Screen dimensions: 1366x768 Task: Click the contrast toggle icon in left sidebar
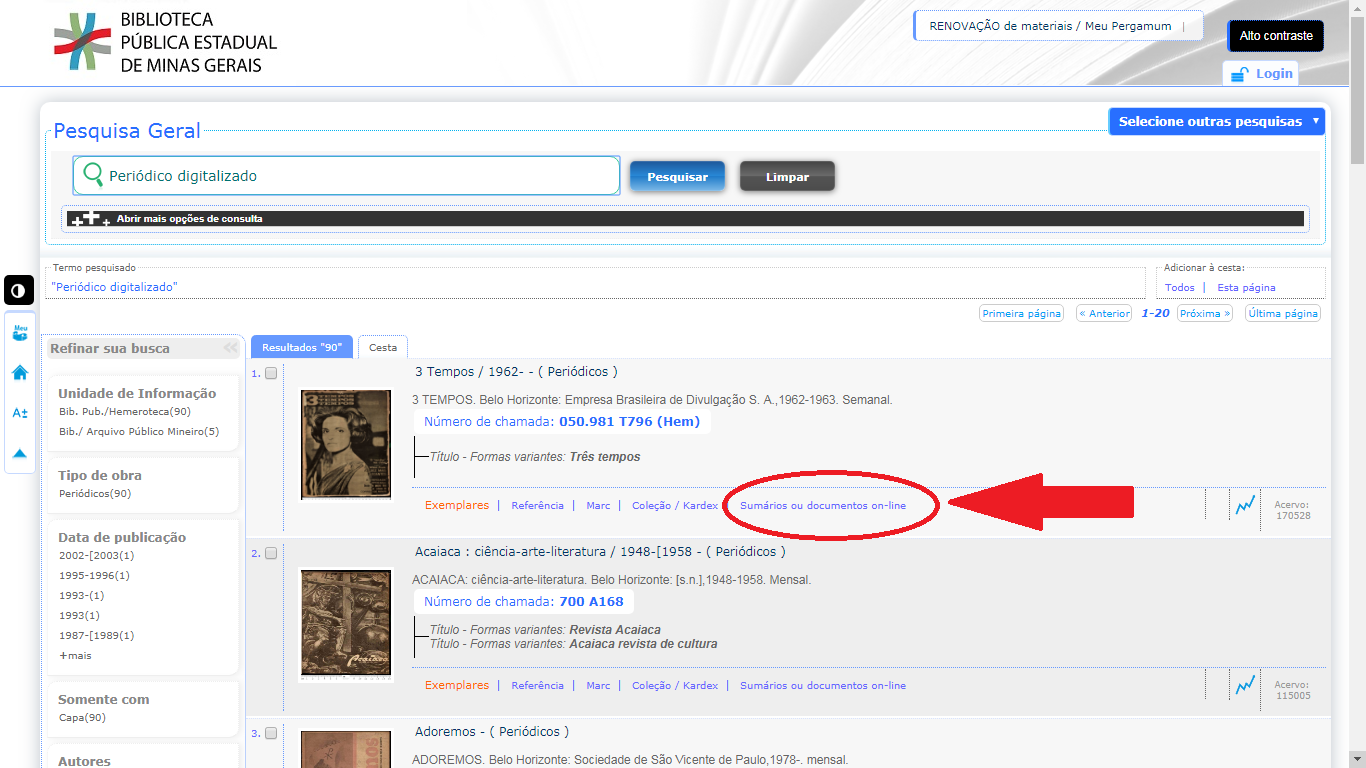click(x=19, y=291)
